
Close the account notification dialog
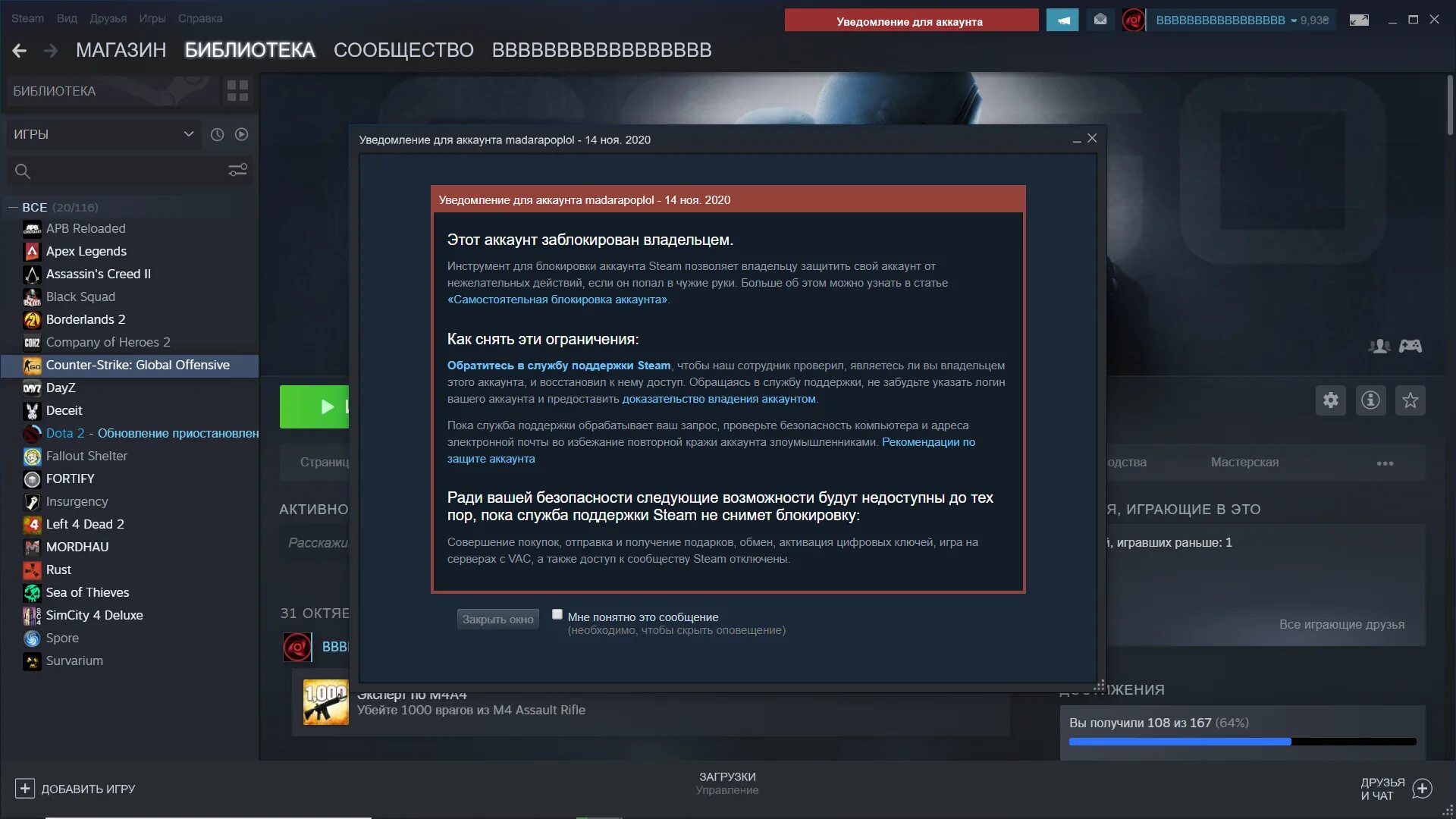(x=1092, y=138)
